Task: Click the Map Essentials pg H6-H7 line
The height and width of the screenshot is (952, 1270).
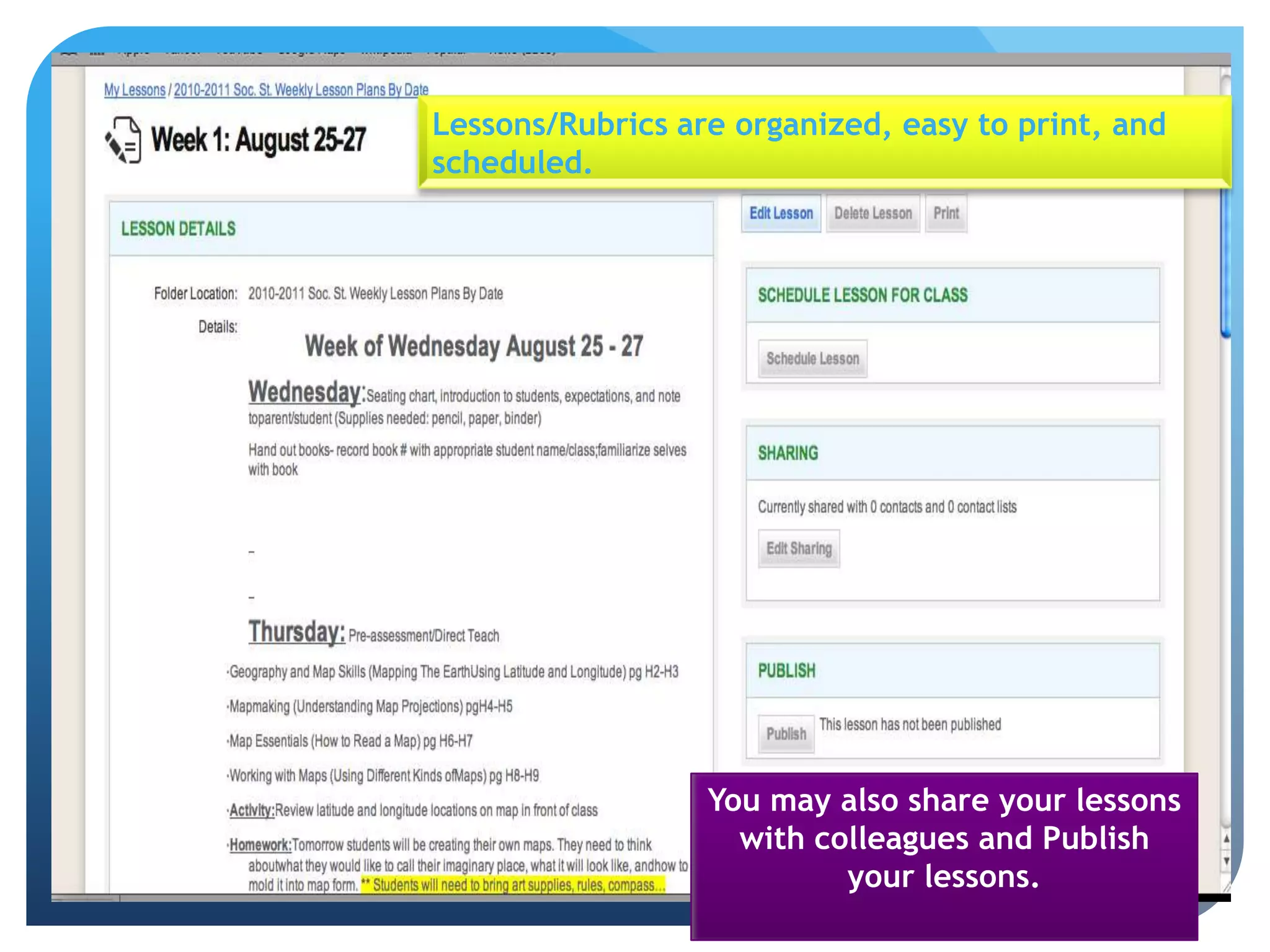Action: click(x=350, y=741)
